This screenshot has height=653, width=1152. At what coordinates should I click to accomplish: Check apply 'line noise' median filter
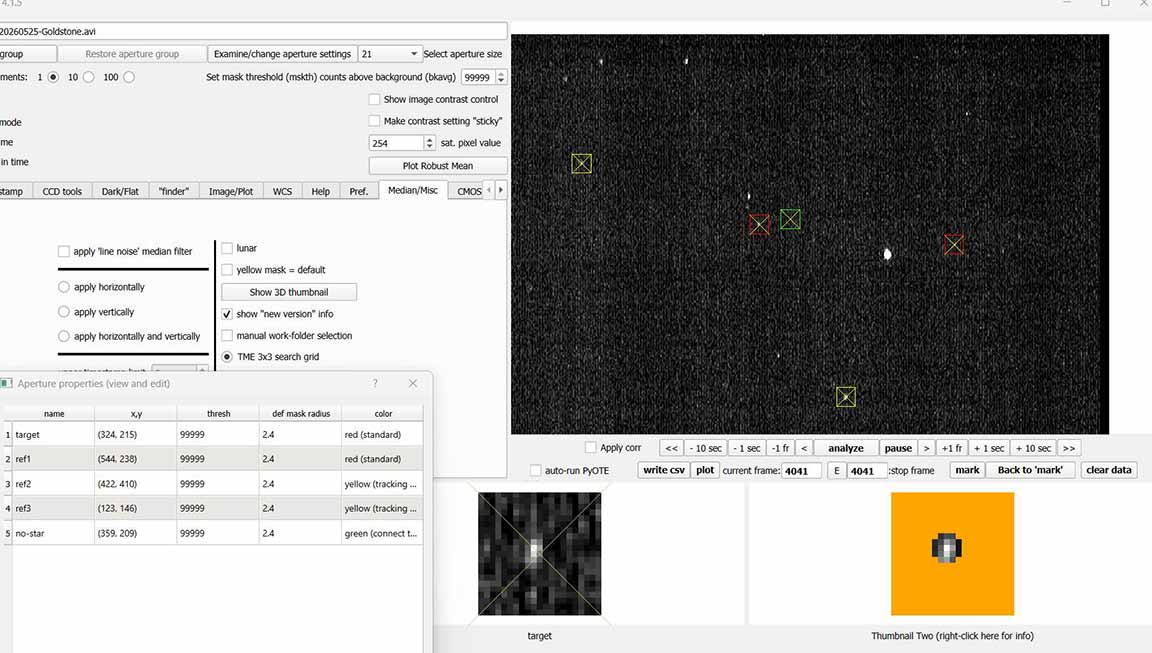coord(64,251)
